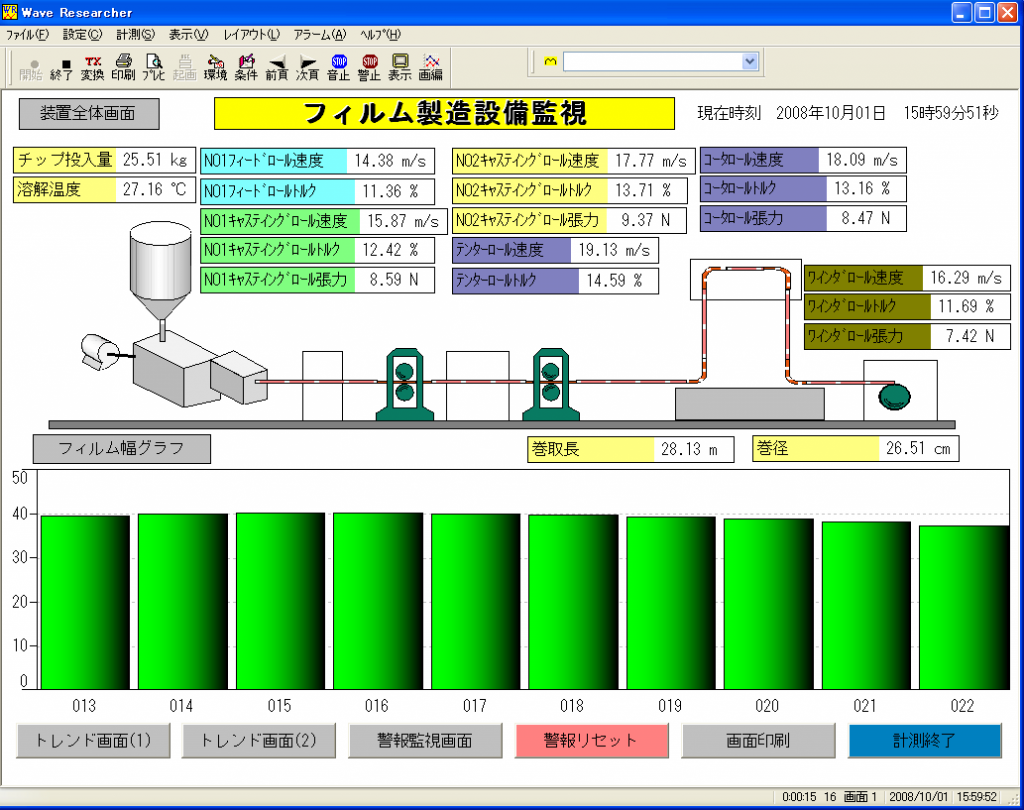Click the 現在時刻 date 2008年10月01日
This screenshot has height=810, width=1024.
[831, 114]
